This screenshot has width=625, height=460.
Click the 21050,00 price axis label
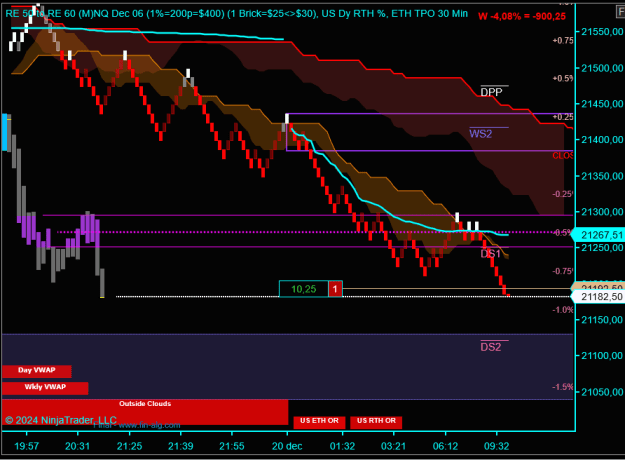pos(602,392)
